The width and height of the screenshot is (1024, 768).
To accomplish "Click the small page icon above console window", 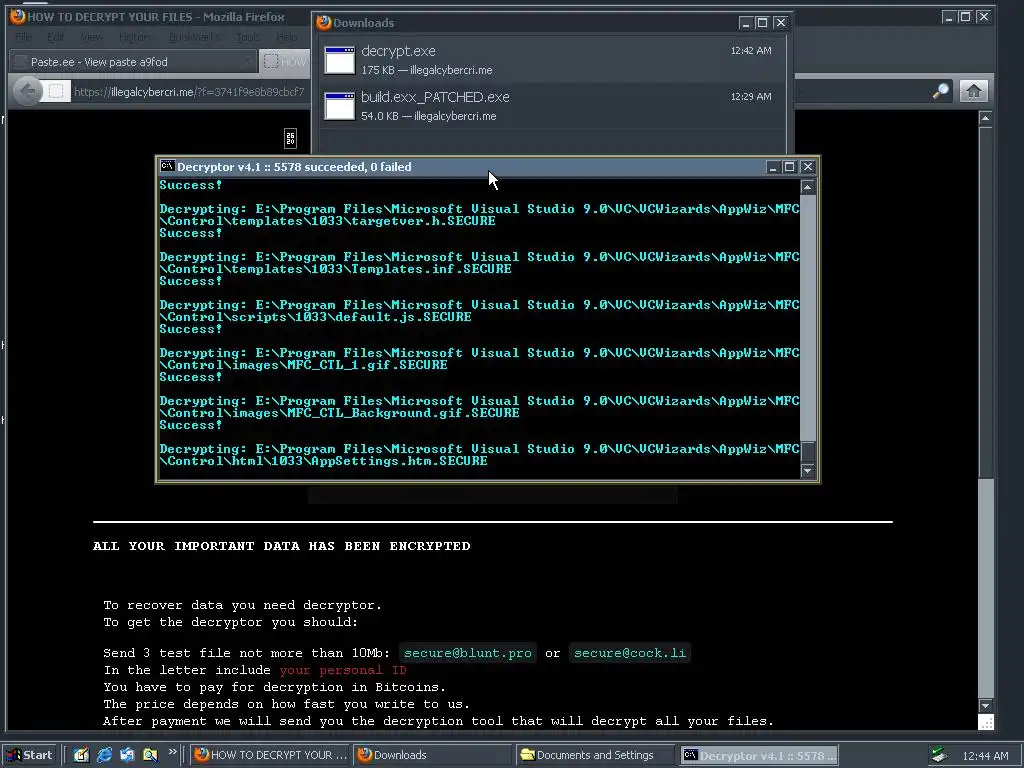I will 291,138.
